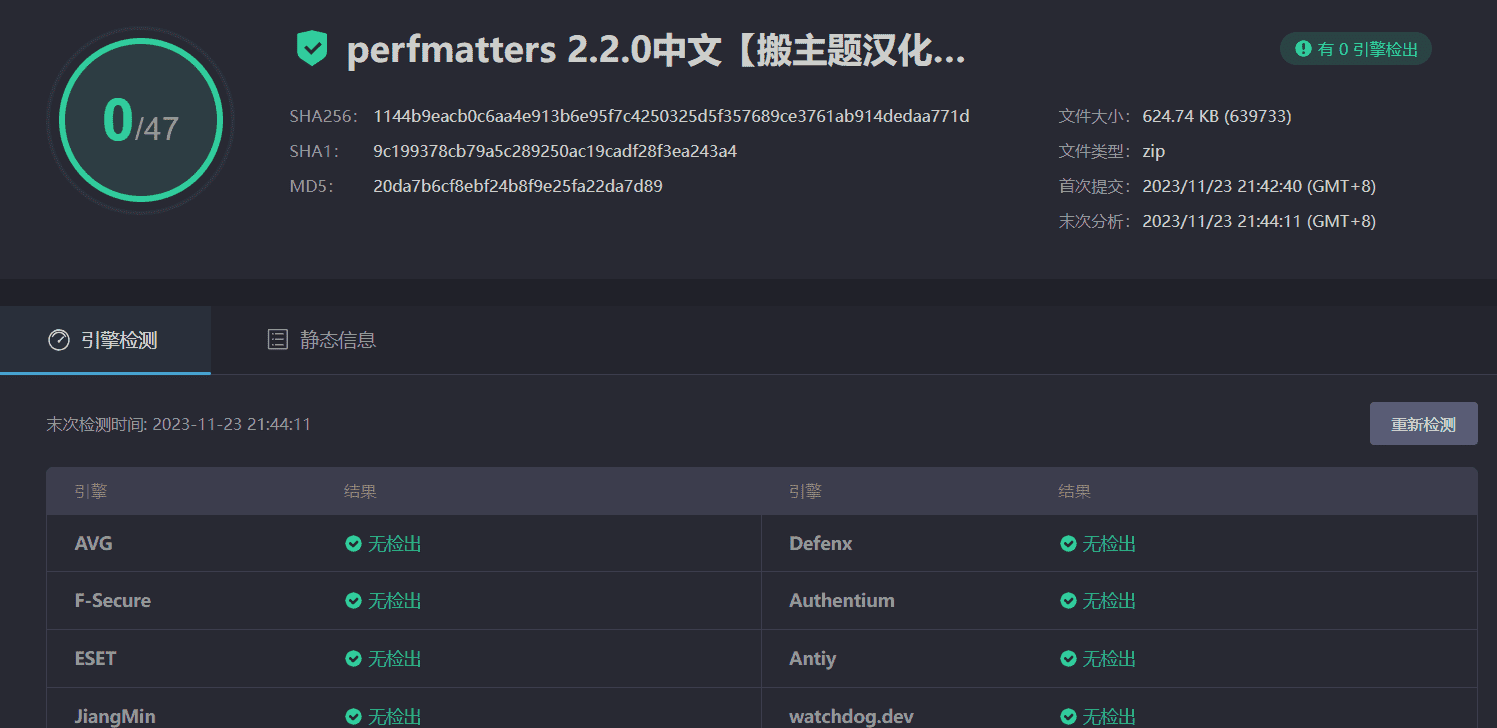Click the 有 0 引擎检出 badge

click(1355, 48)
